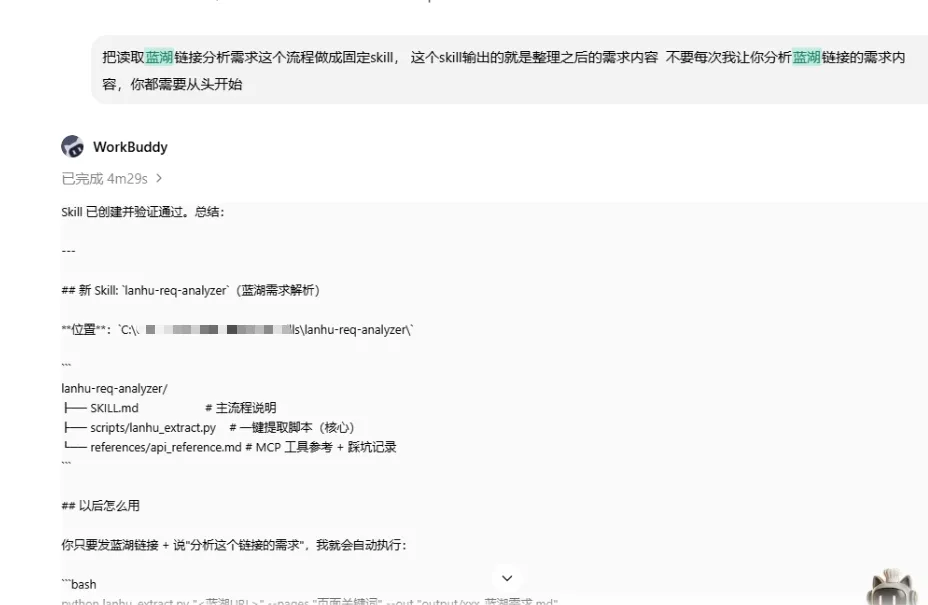This screenshot has width=928, height=605.
Task: Click the 'scripts/lanhu_extract.py' line
Action: [x=208, y=427]
